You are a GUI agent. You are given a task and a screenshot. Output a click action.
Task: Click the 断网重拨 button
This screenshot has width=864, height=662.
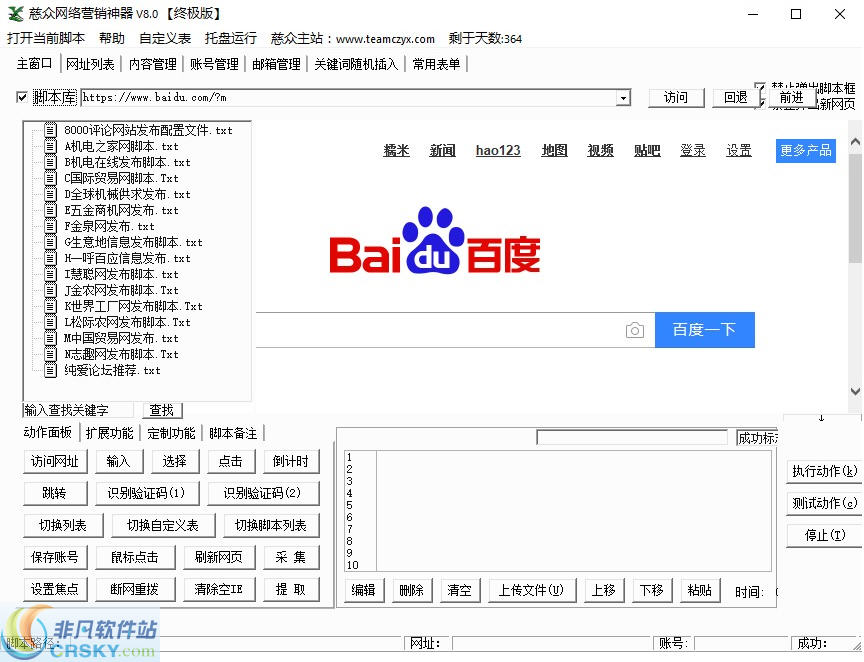pyautogui.click(x=134, y=589)
